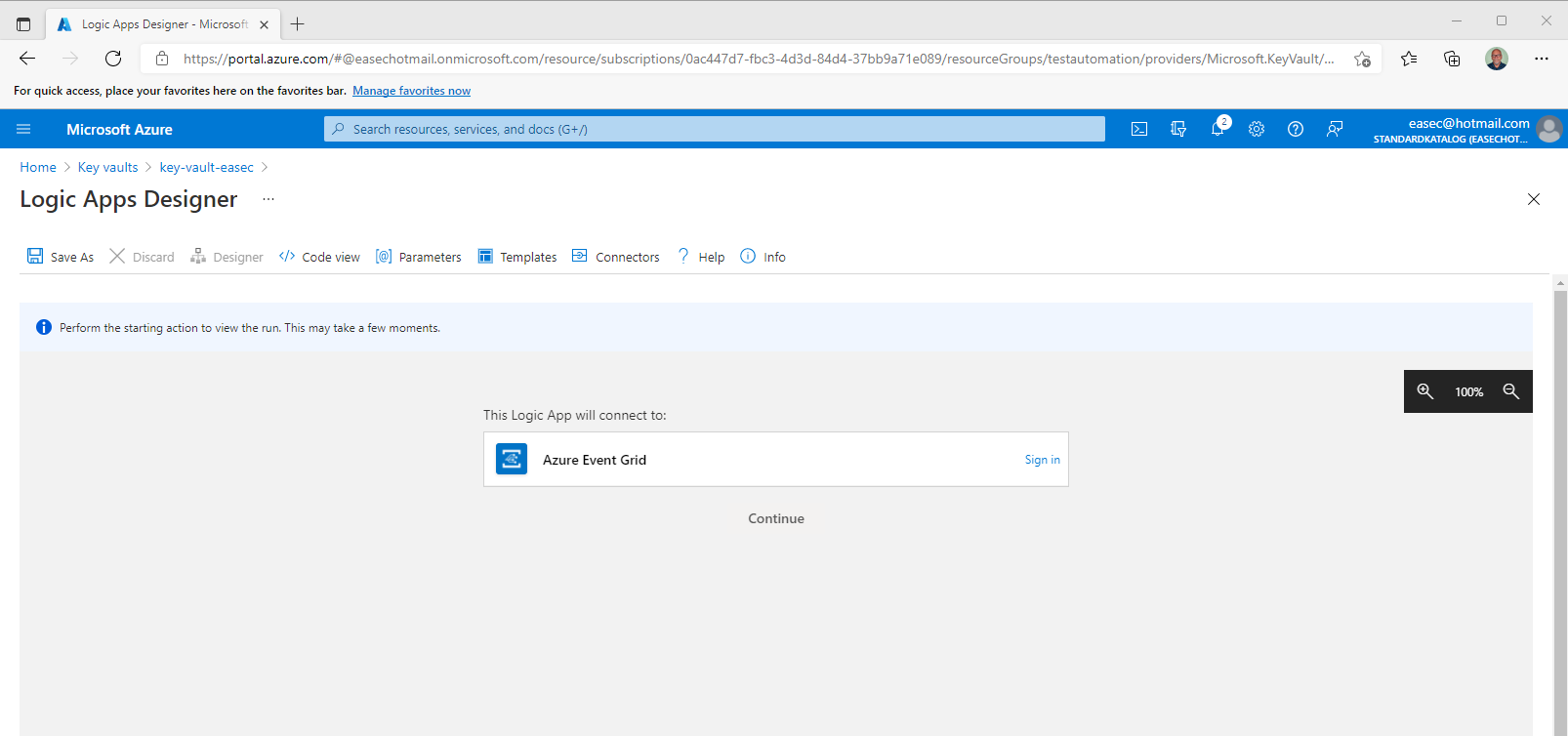Zoom out on the designer canvas
The height and width of the screenshot is (736, 1568).
click(1511, 391)
